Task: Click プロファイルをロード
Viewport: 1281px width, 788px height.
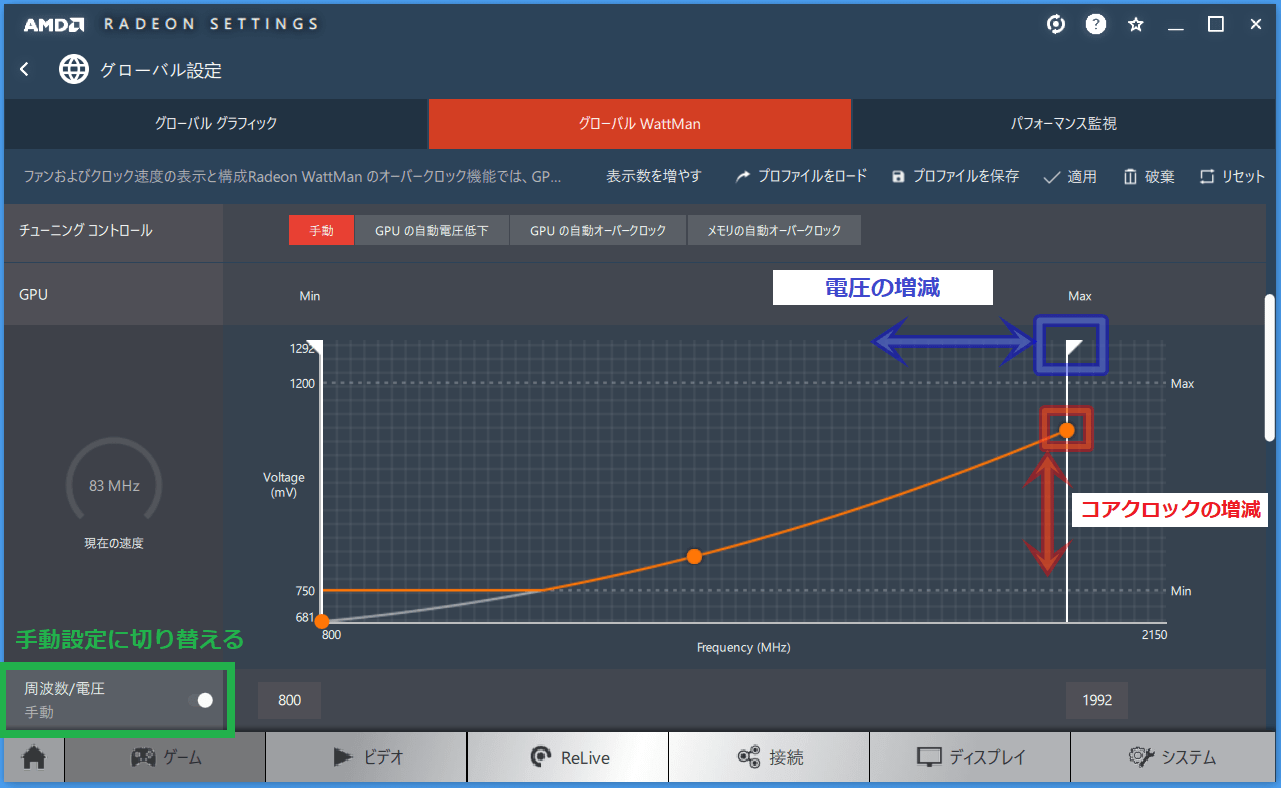Action: [801, 176]
